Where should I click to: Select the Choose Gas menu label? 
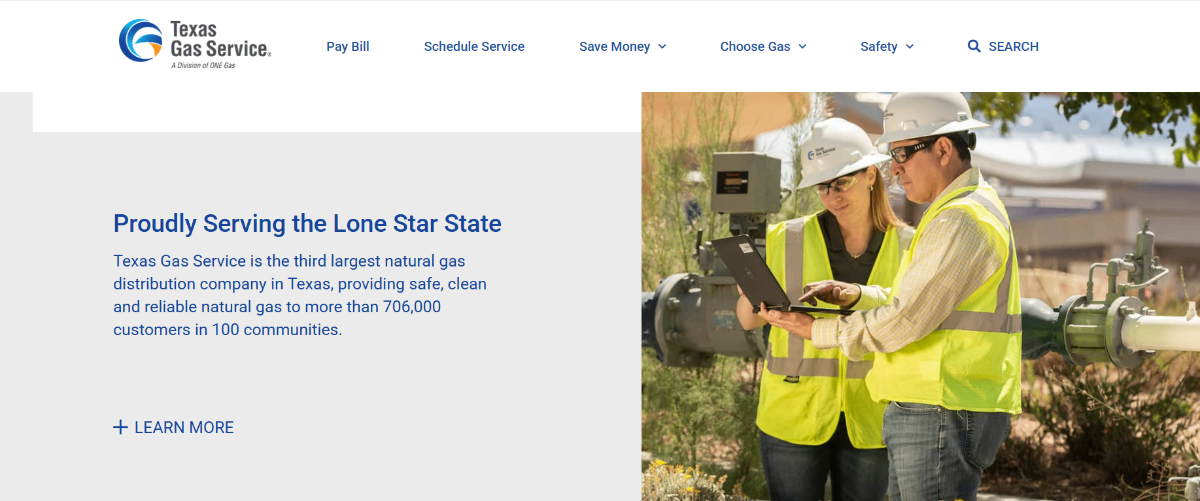(755, 47)
